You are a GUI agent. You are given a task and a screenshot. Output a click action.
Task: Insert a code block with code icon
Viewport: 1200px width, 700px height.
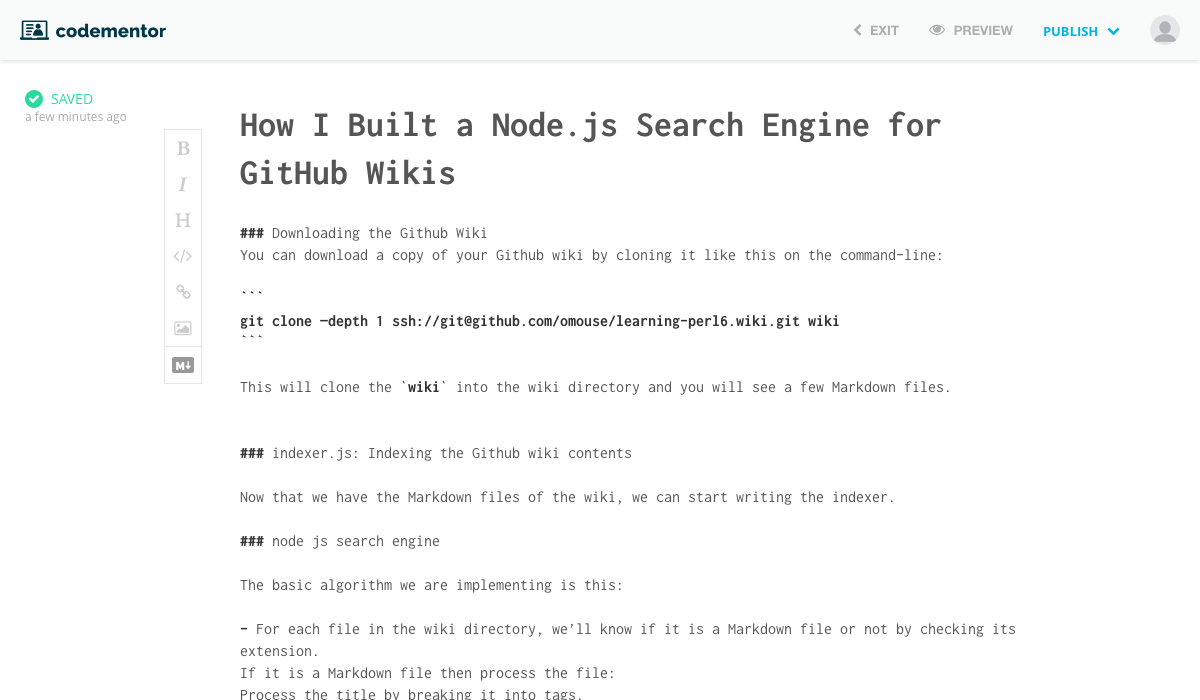tap(183, 256)
